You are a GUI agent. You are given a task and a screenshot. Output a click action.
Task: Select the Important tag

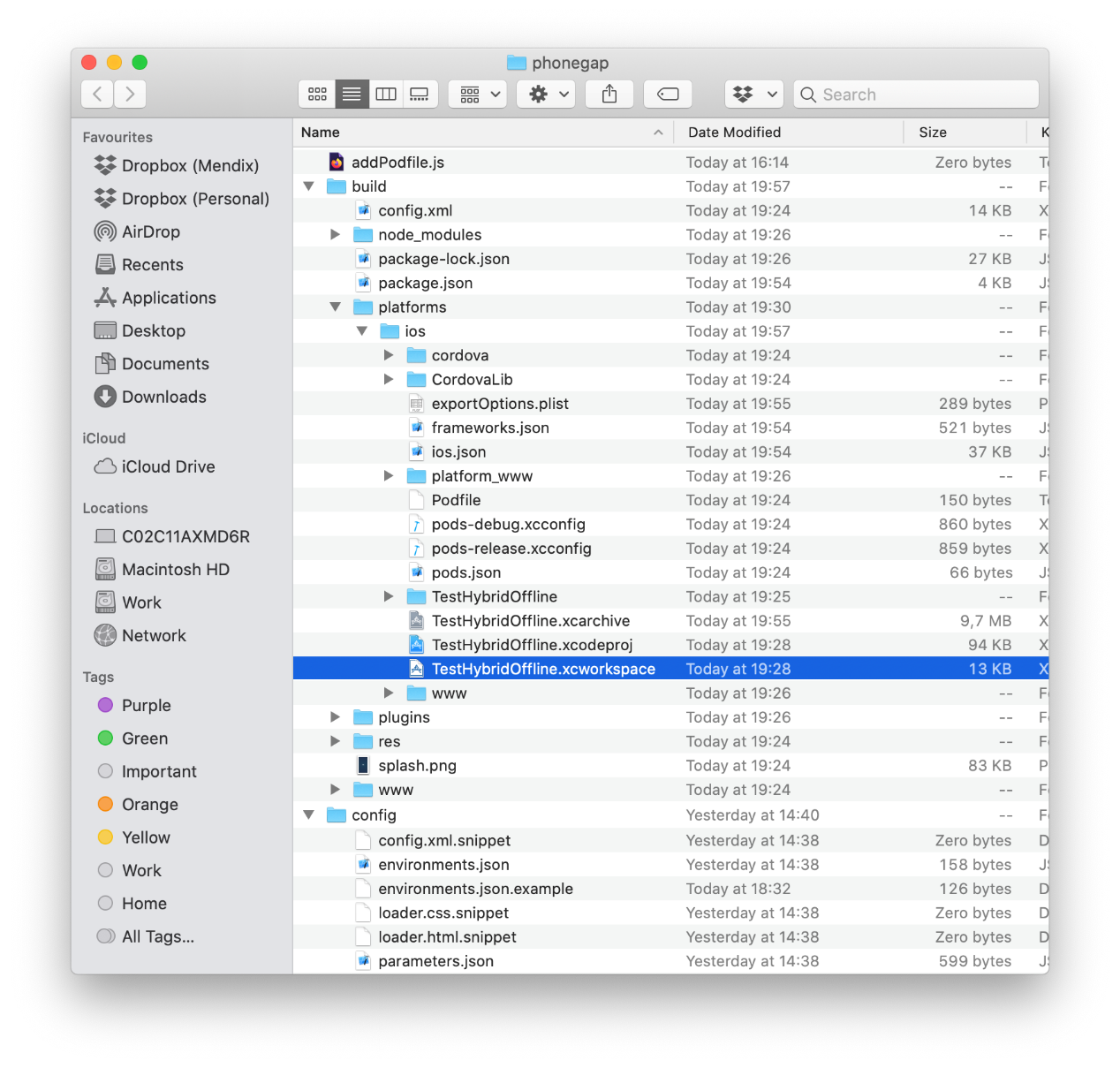[x=147, y=771]
